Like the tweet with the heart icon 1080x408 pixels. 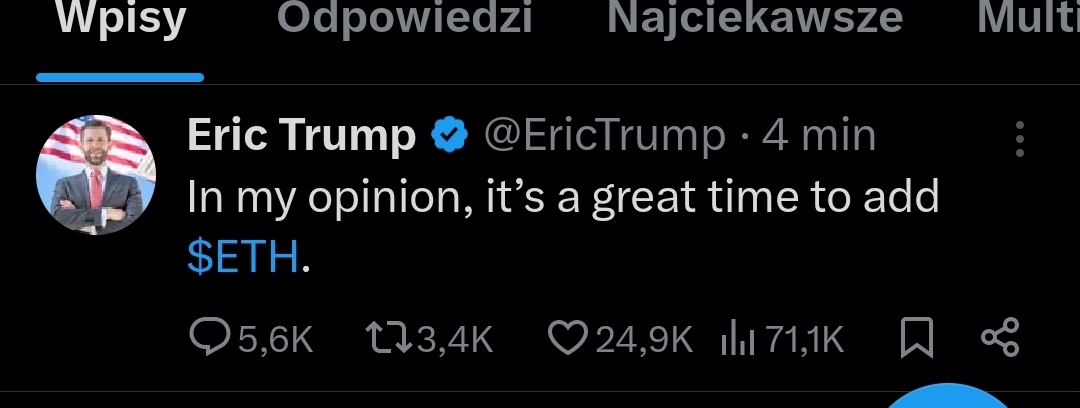569,340
